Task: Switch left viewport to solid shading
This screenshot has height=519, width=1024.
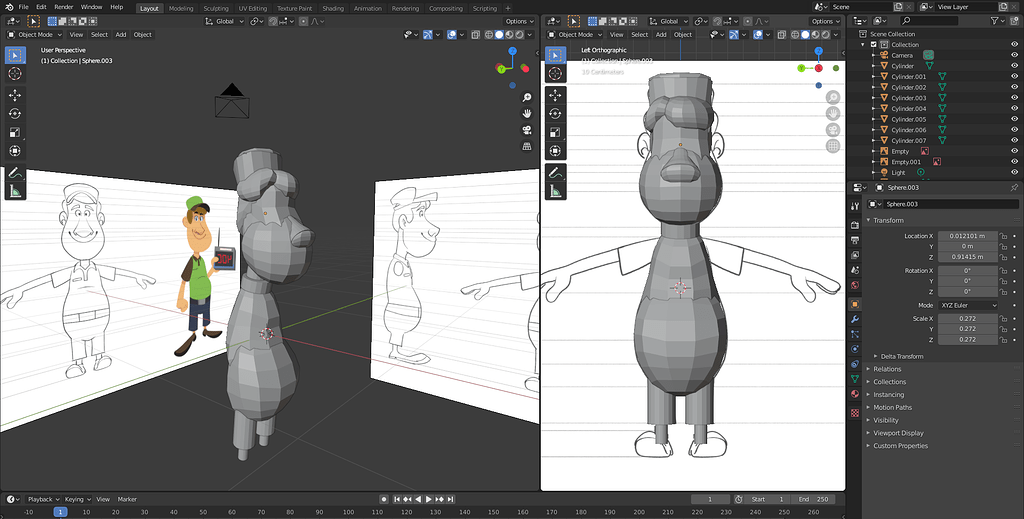Action: 499,35
